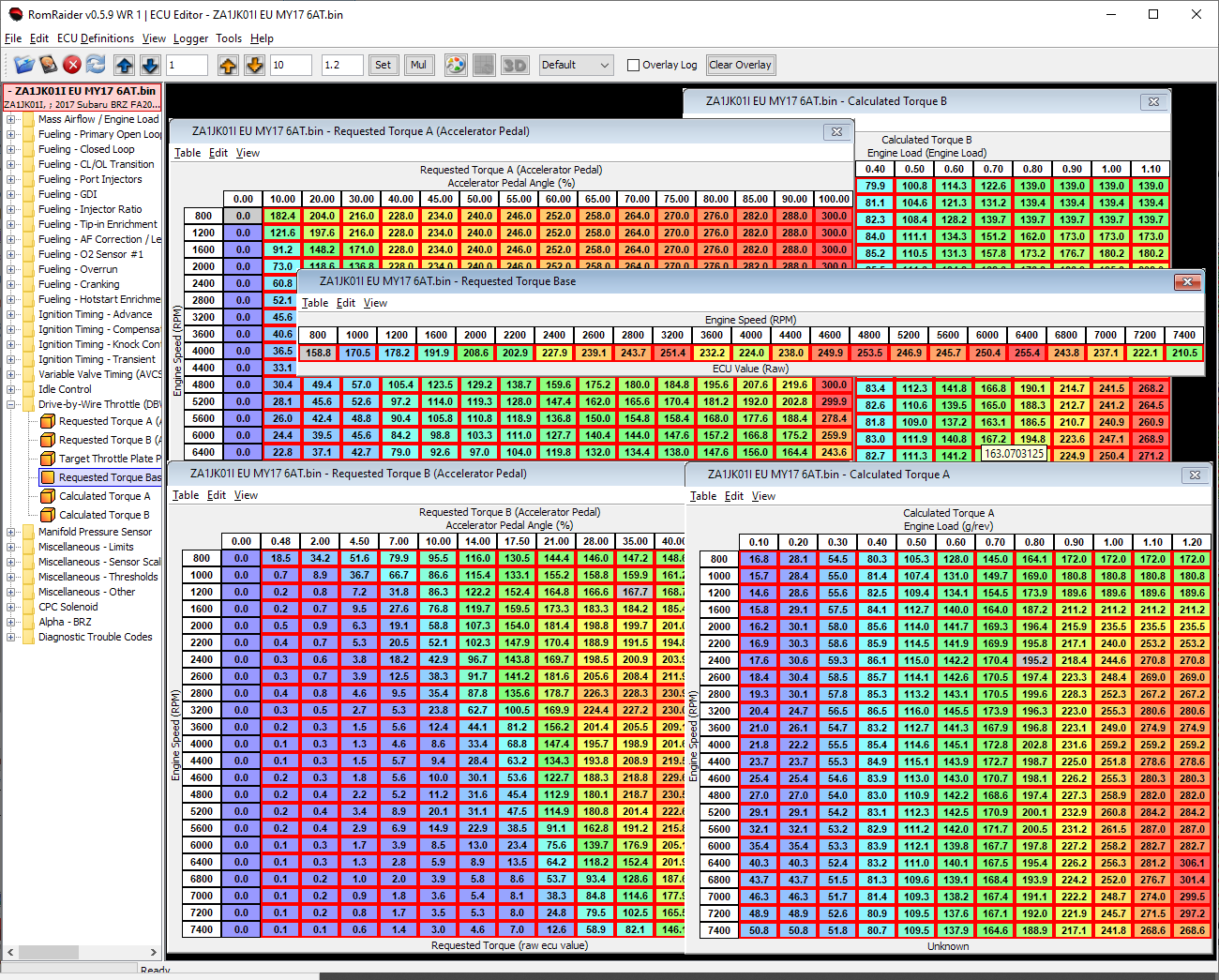The image size is (1219, 980).
Task: Open the color palette toolbar icon
Action: click(x=456, y=65)
